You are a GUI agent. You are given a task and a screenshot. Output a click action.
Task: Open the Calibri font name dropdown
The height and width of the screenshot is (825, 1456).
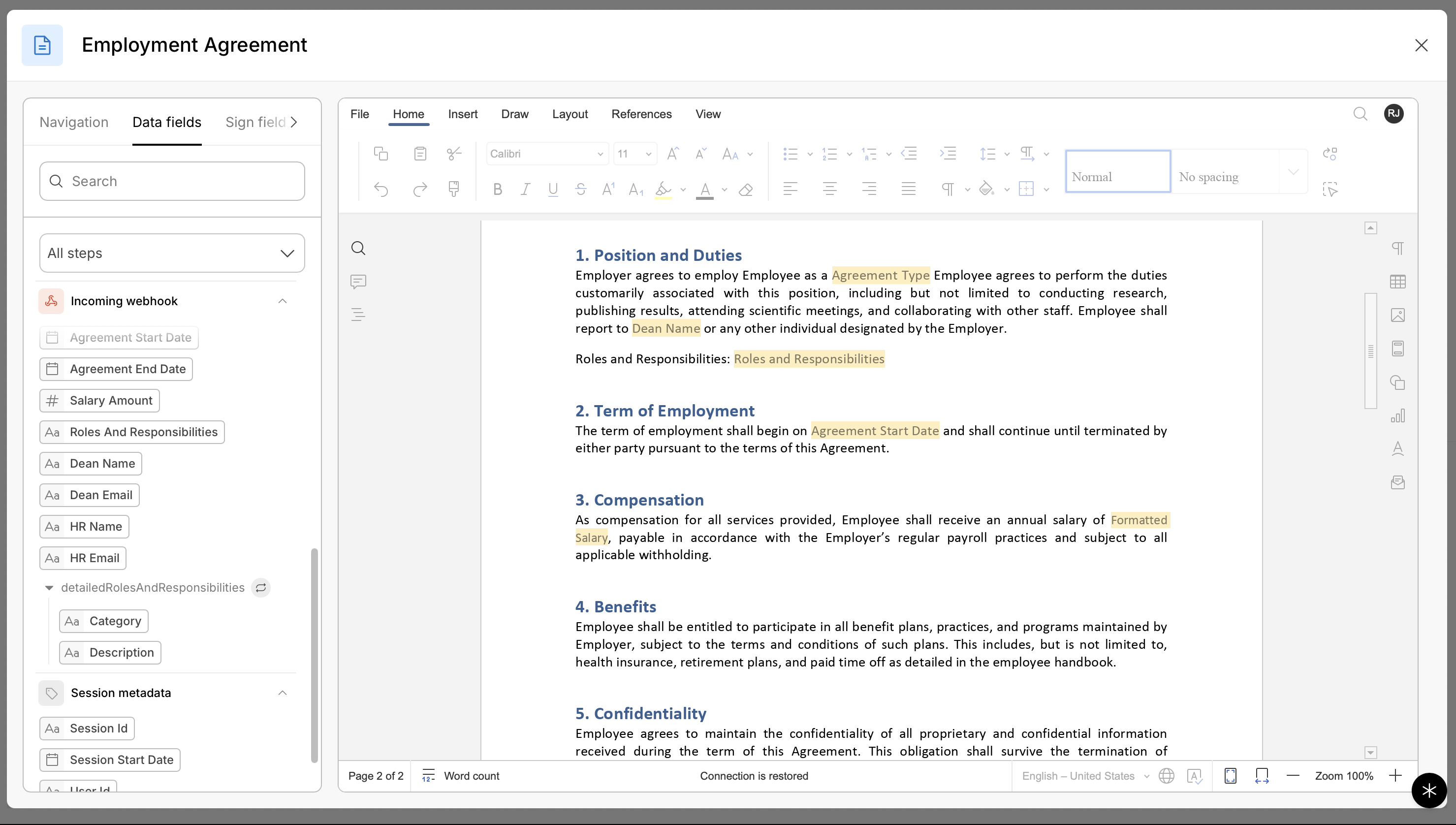pos(600,154)
